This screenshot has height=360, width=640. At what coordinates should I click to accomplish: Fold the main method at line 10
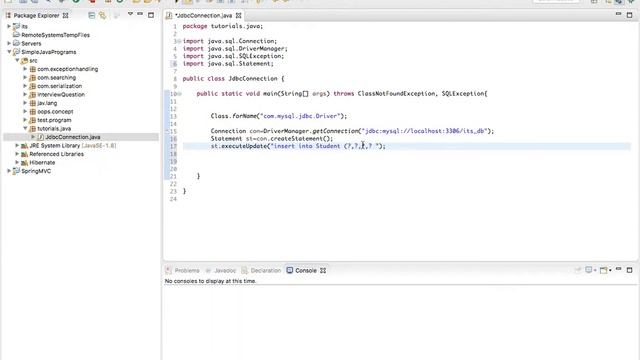(x=179, y=94)
